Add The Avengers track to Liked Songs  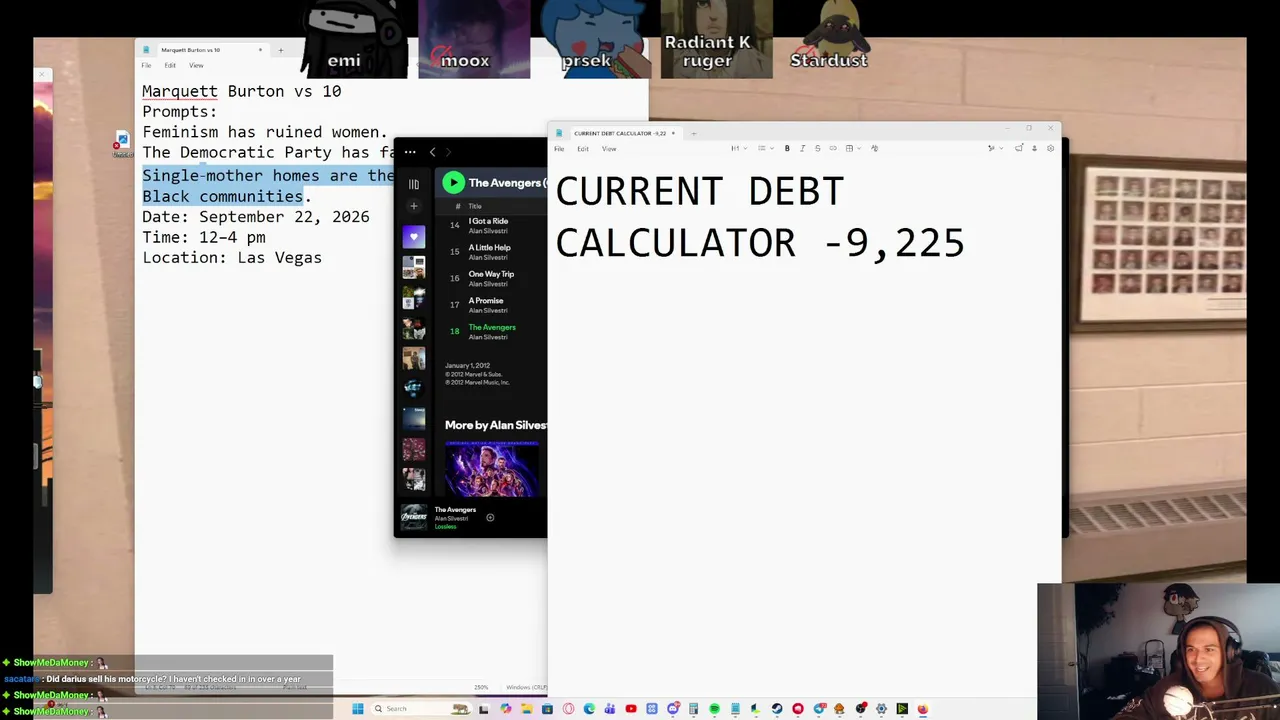coord(490,518)
